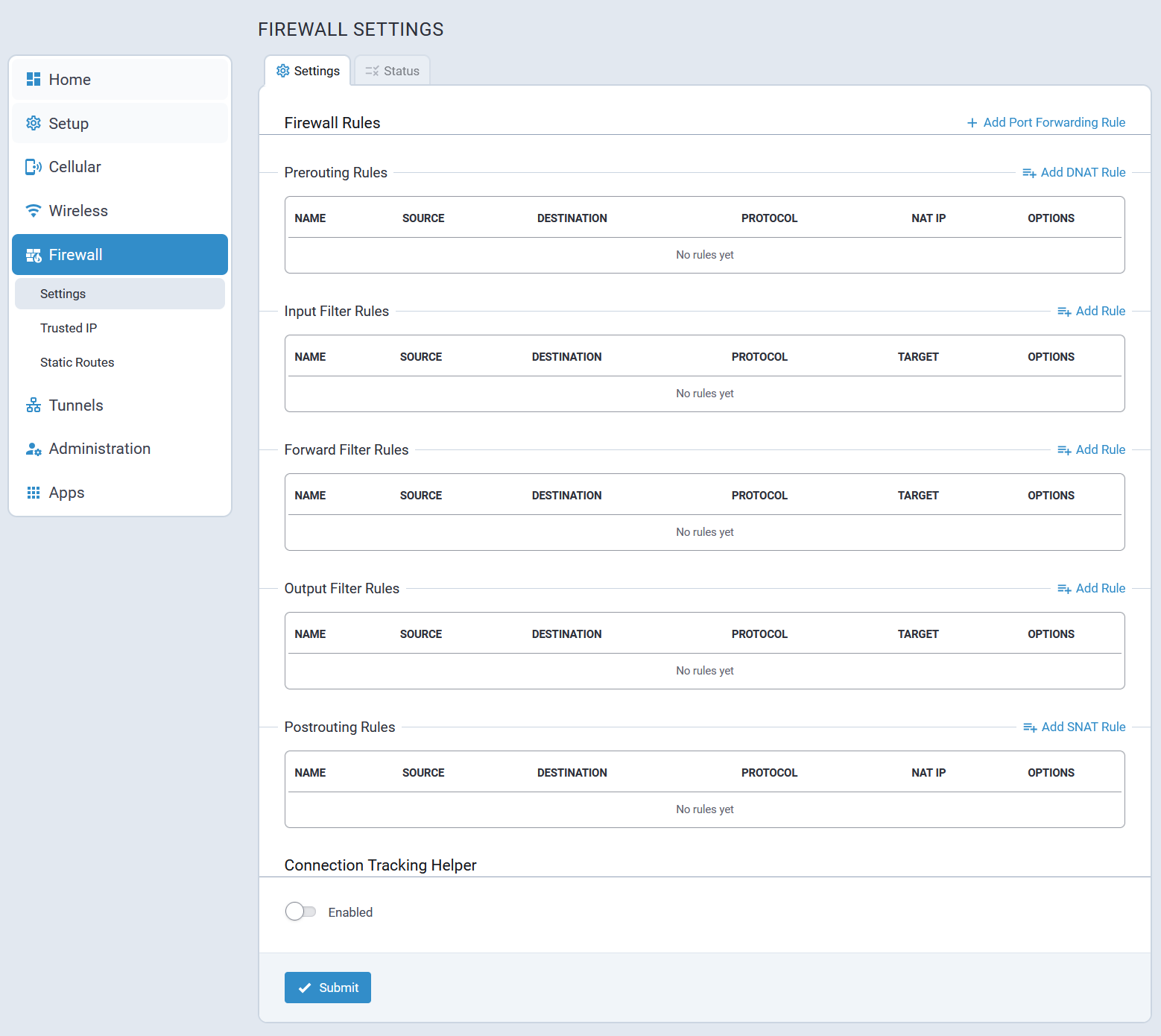Add a rule under Output Filter Rules
This screenshot has height=1036, width=1161.
point(1091,588)
